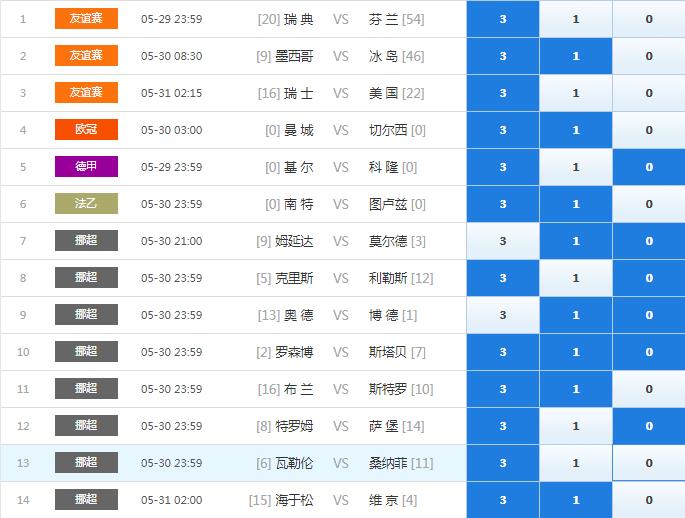Viewport: 685px width, 518px height.
Task: Toggle the 1 (draw) cell for 瑞士 vs 美国
Action: coord(576,93)
